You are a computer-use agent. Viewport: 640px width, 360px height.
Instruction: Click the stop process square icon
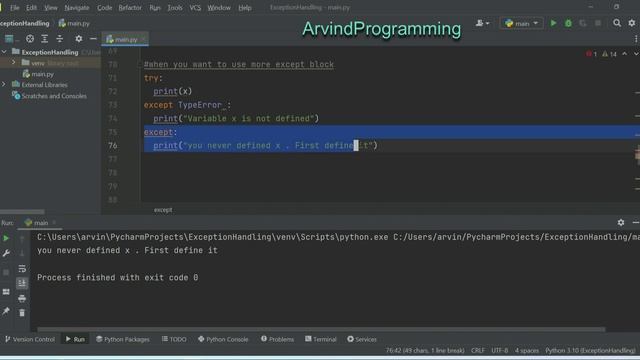tap(6, 272)
